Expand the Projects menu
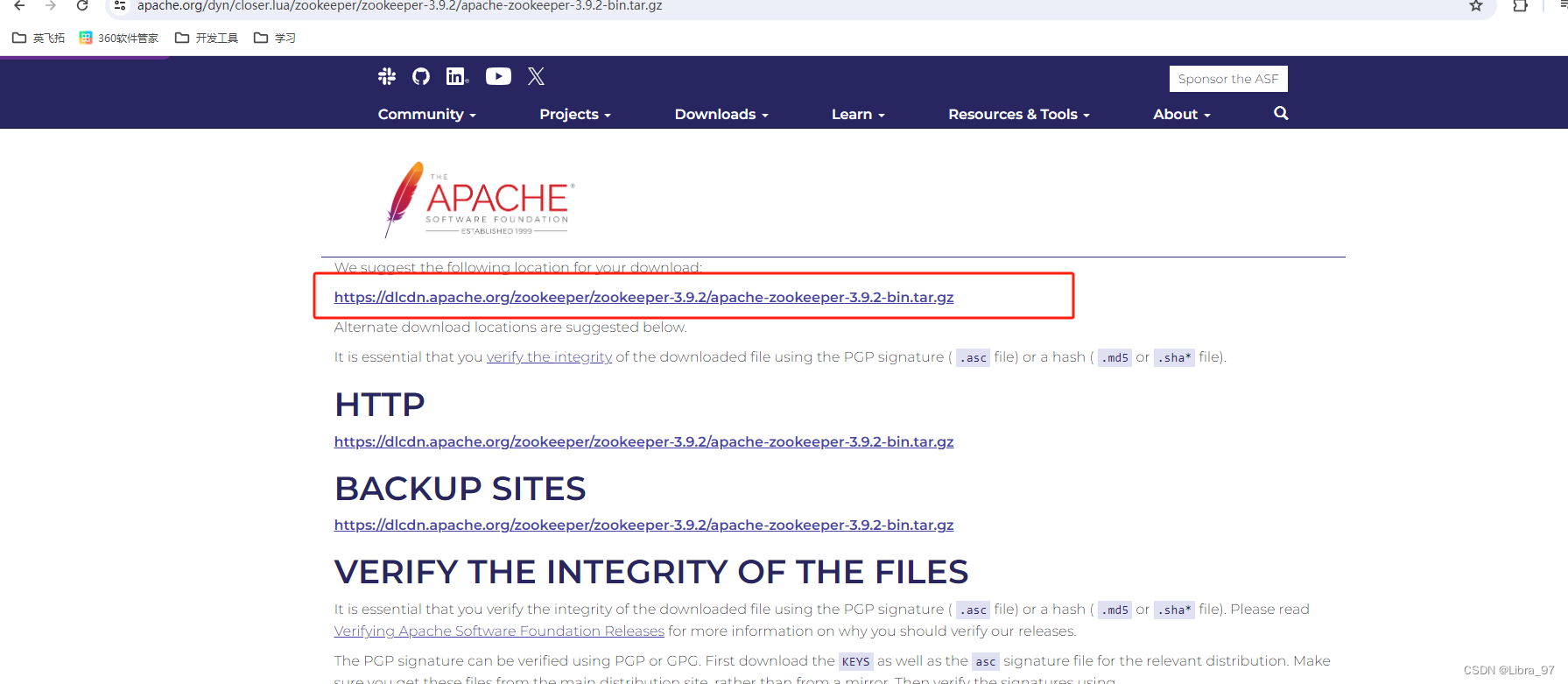The width and height of the screenshot is (1568, 684). point(575,115)
